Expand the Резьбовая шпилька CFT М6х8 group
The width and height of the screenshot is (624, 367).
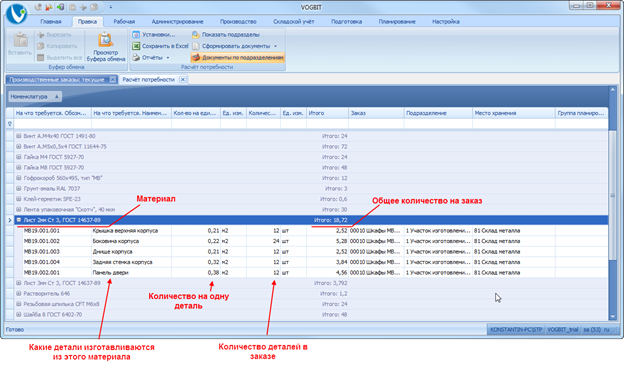pyautogui.click(x=19, y=304)
